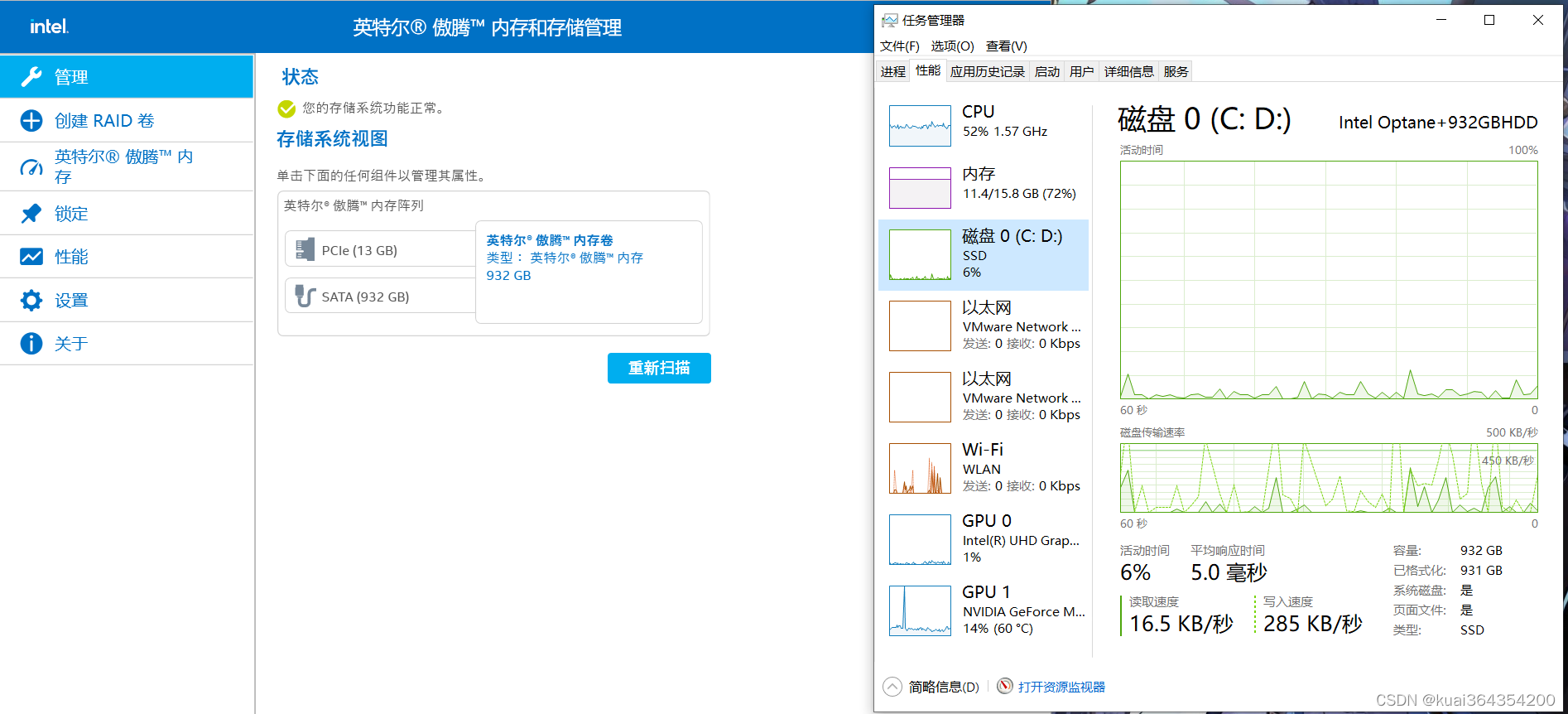Switch to the 用户 tab
Screen dimensions: 1568x714
[1081, 72]
